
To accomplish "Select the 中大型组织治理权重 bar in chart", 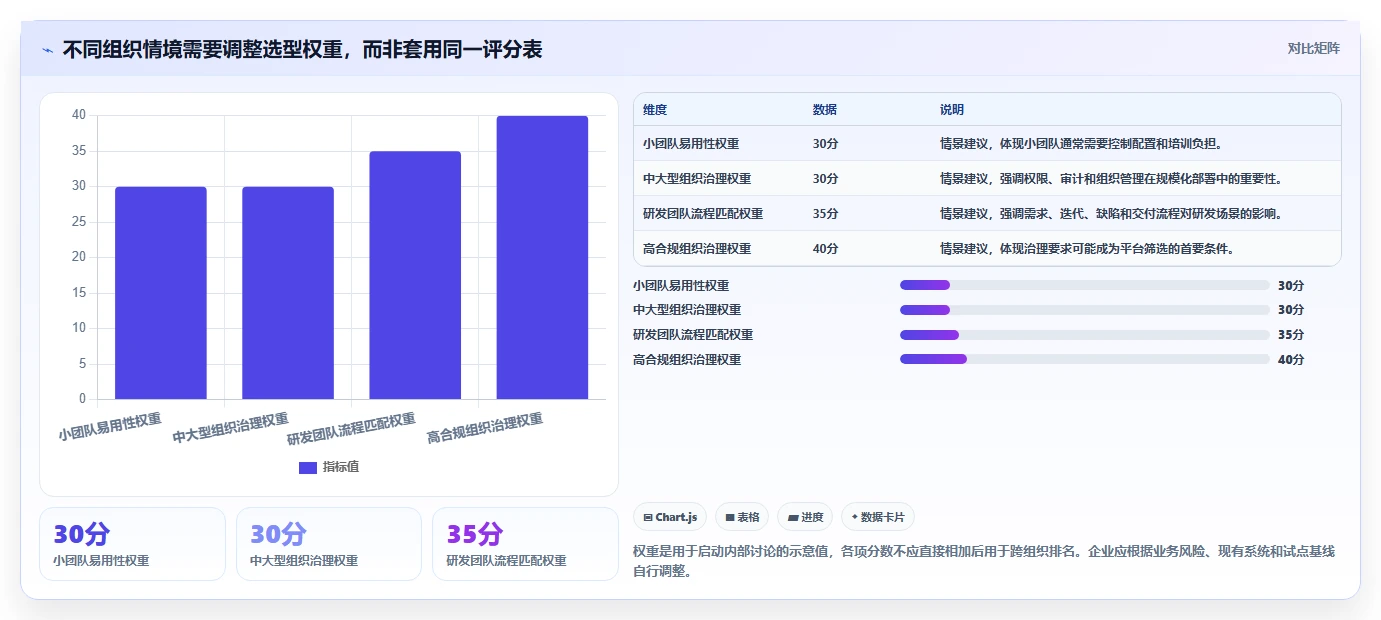I will coord(288,293).
